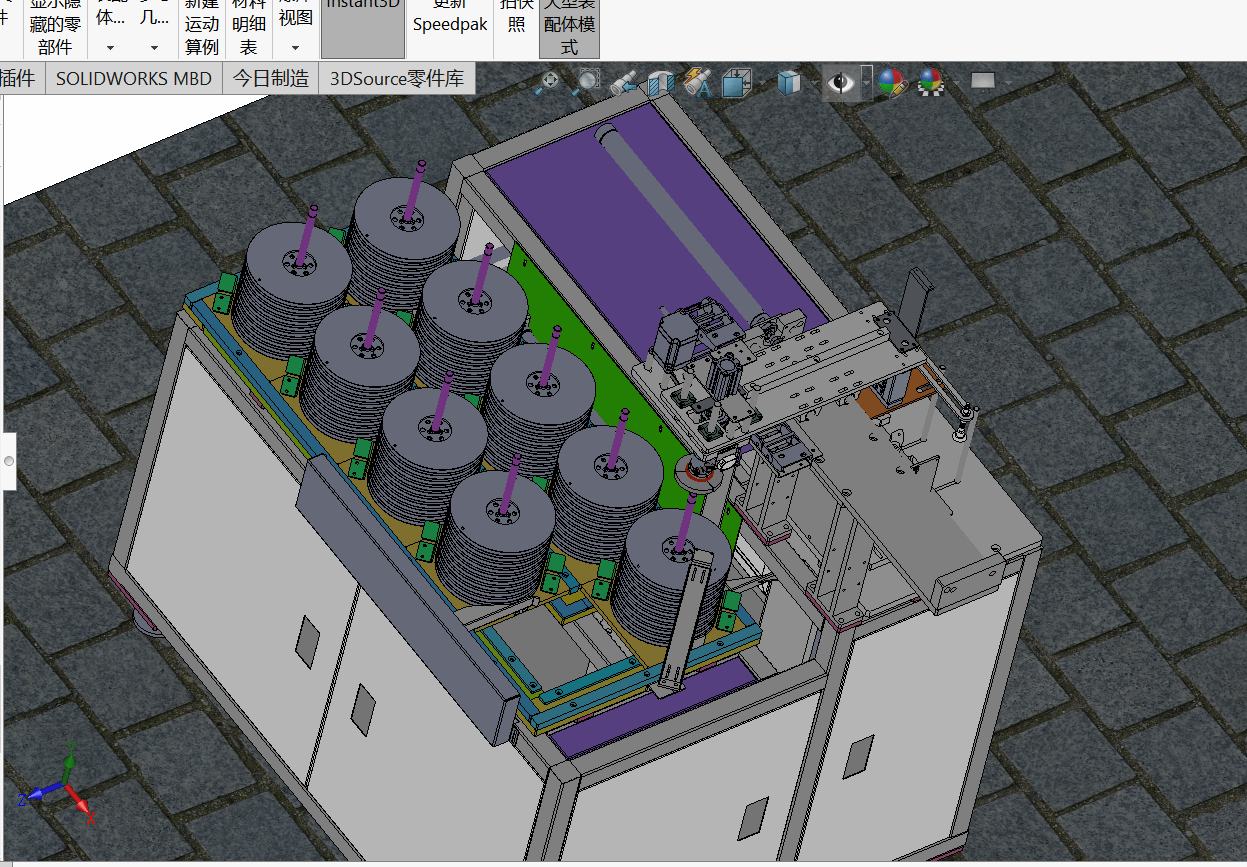Viewport: 1247px width, 867px height.
Task: Open the View Orientation cube icon
Action: (x=736, y=83)
